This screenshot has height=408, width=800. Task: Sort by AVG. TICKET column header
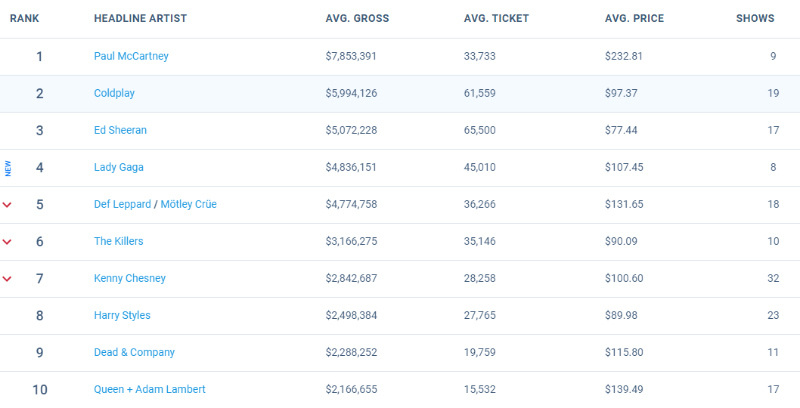(496, 18)
